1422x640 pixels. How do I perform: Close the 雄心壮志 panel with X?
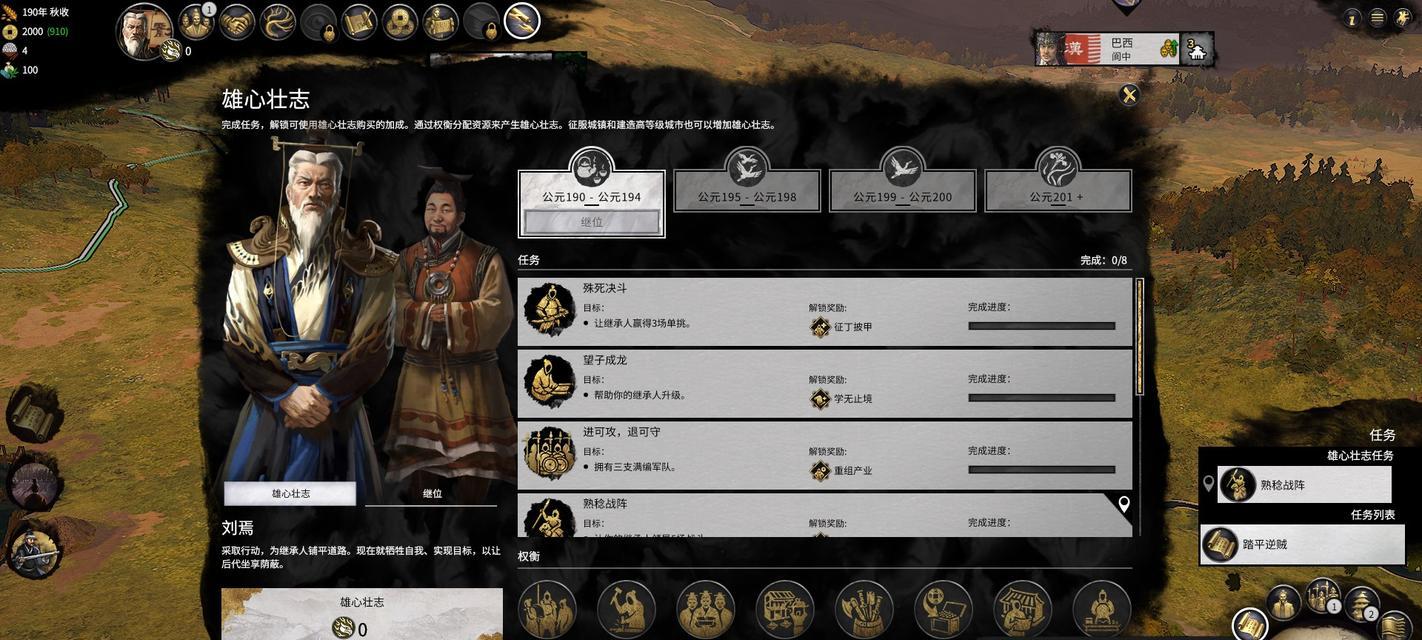pyautogui.click(x=1129, y=95)
